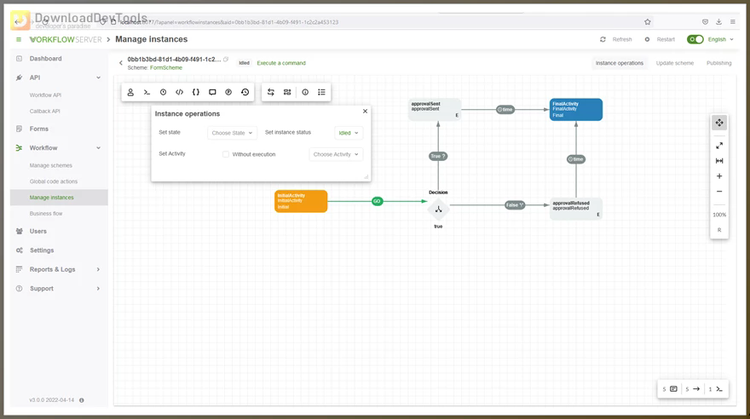Click the hamburger menu icon

(x=19, y=39)
